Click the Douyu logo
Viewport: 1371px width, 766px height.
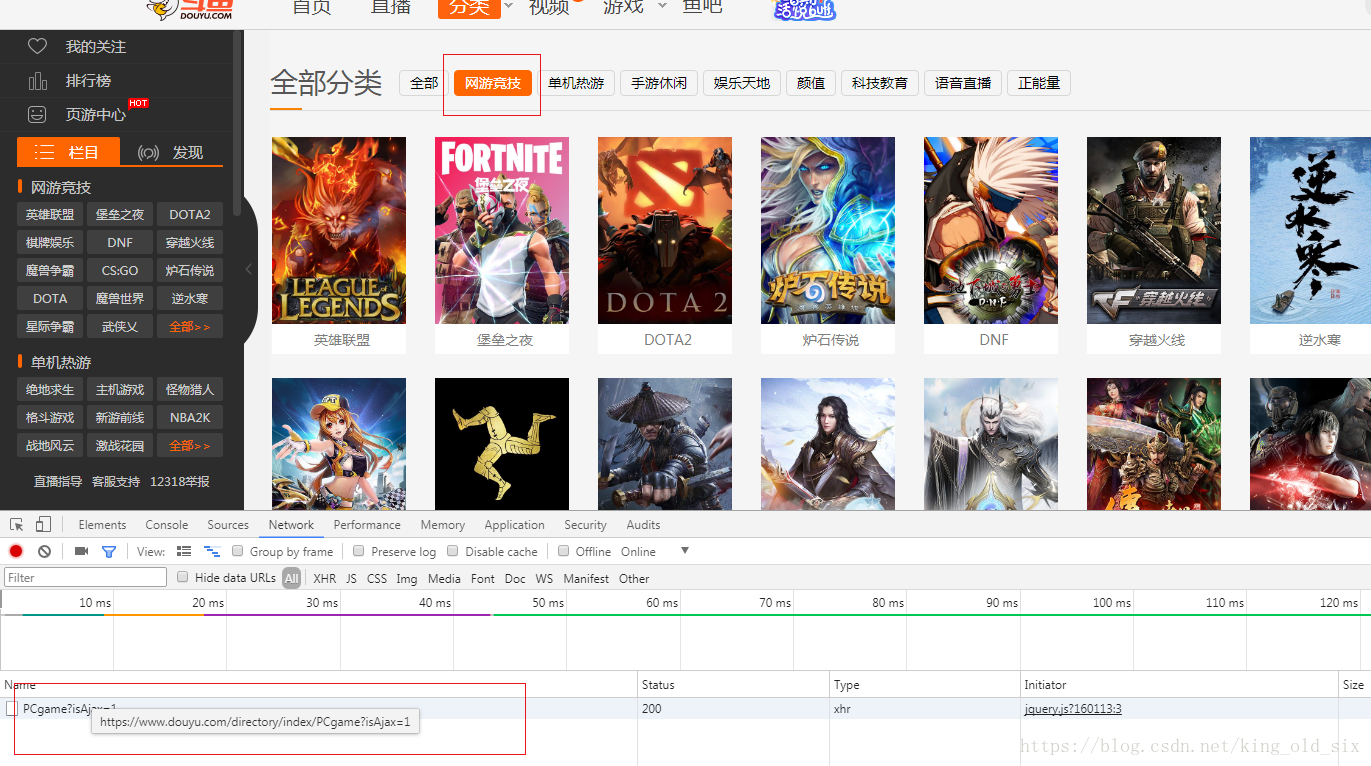tap(190, 10)
